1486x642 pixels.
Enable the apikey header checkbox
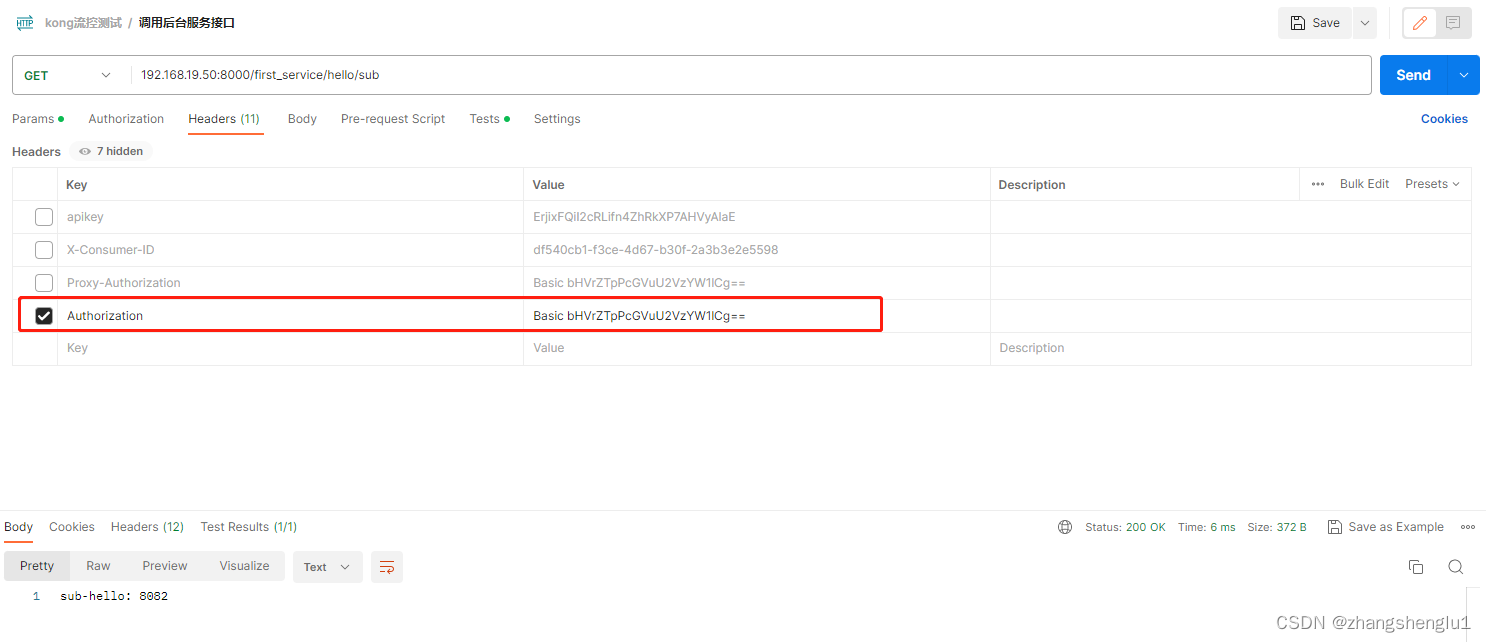tap(44, 216)
